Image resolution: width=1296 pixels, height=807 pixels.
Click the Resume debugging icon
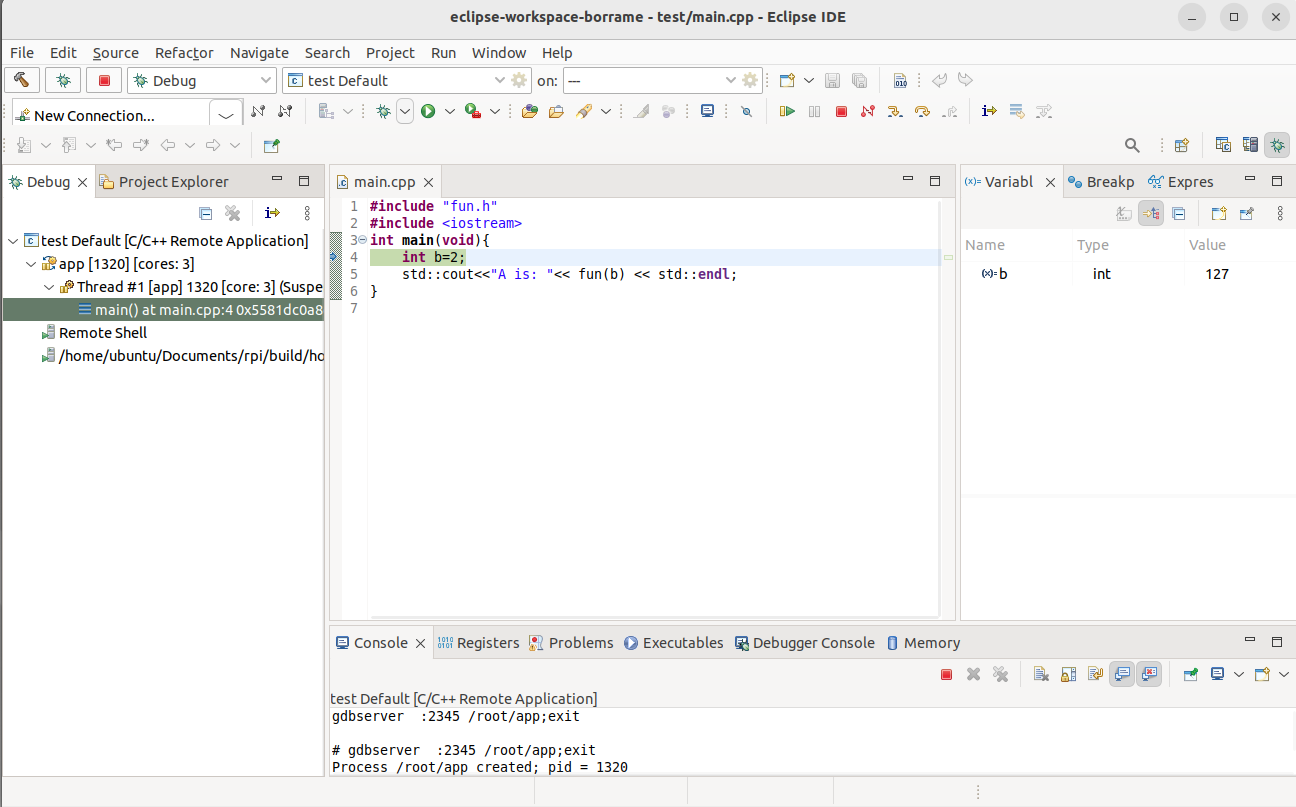(x=787, y=112)
